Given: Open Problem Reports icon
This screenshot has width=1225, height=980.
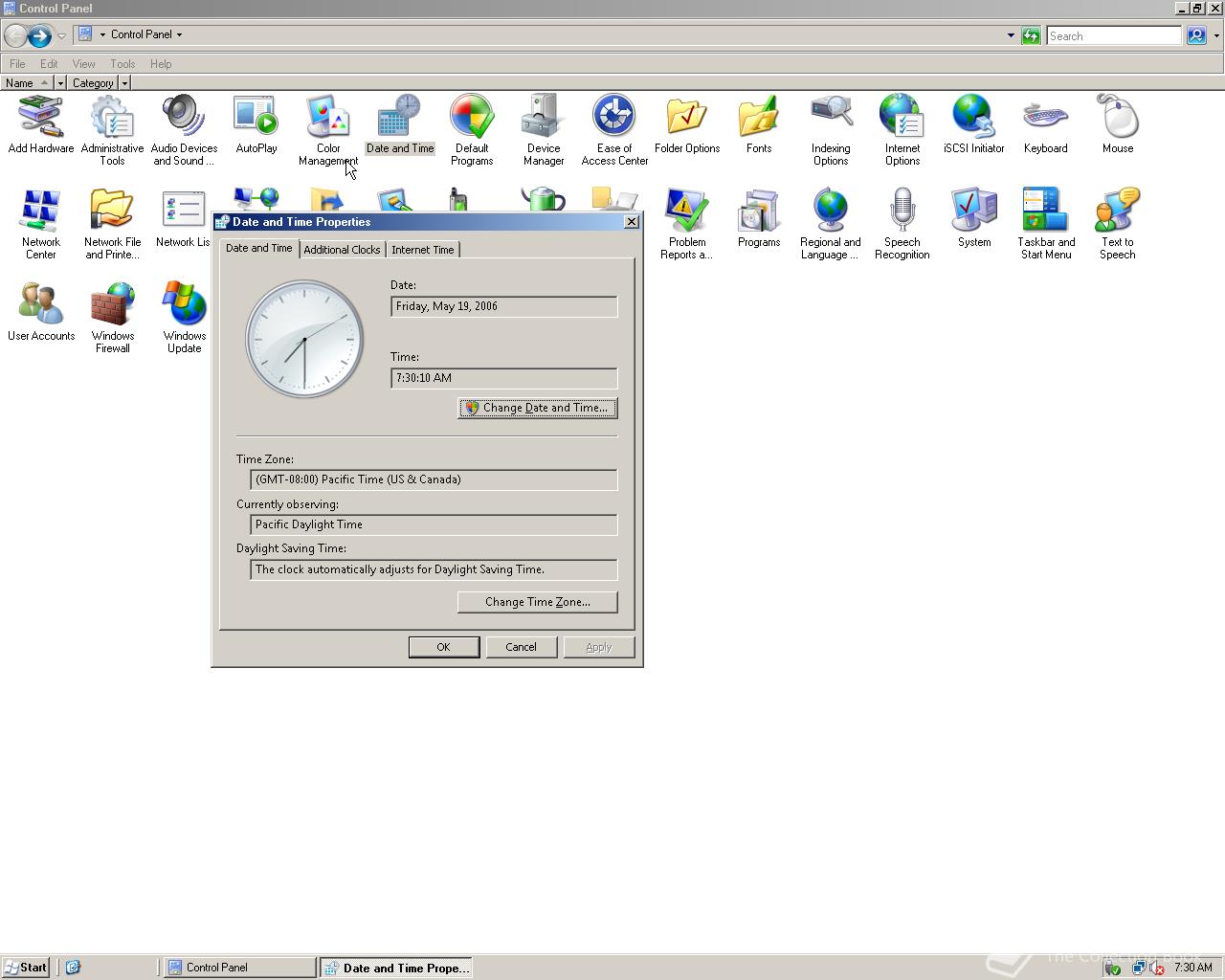Looking at the screenshot, I should (x=687, y=224).
